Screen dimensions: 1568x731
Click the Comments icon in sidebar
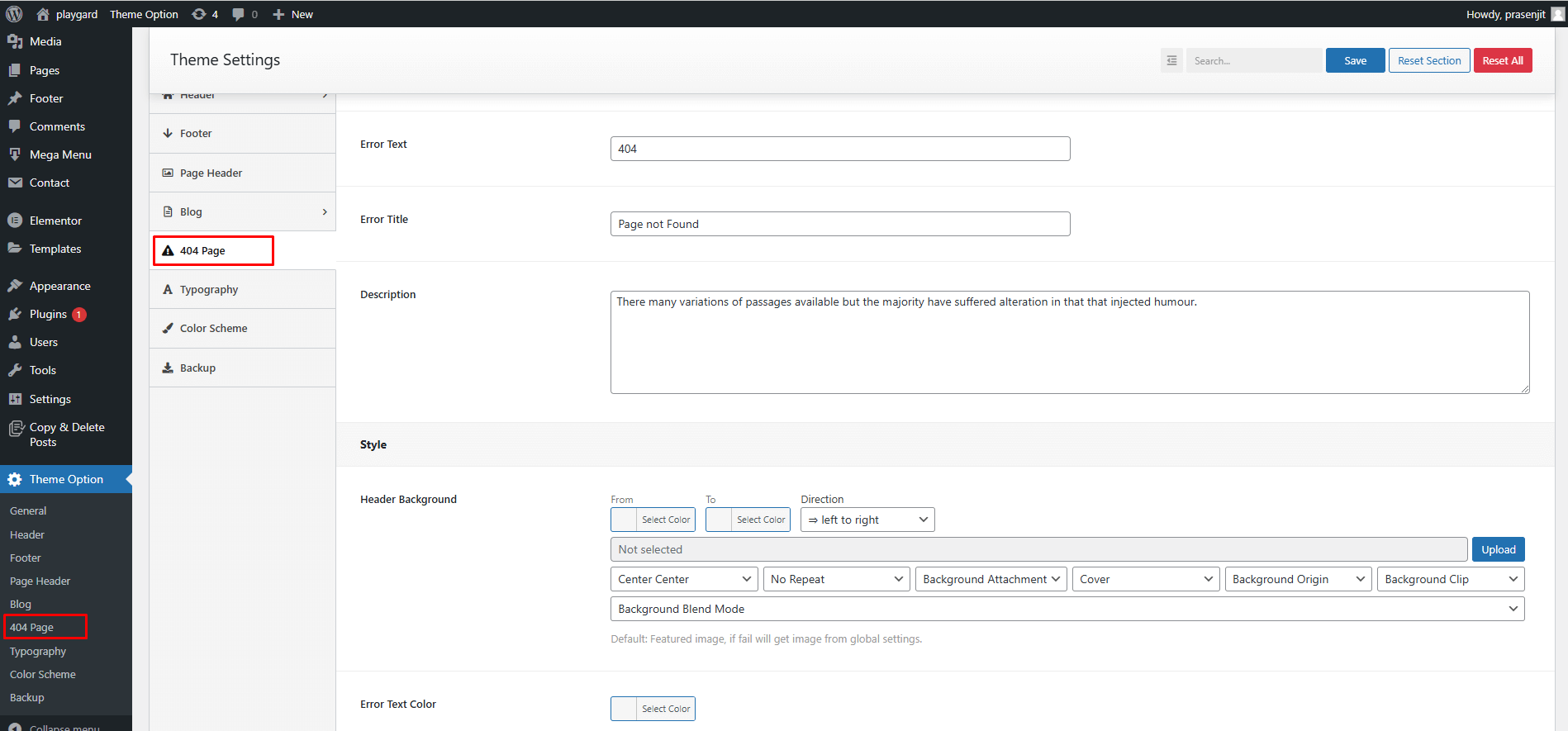(15, 126)
